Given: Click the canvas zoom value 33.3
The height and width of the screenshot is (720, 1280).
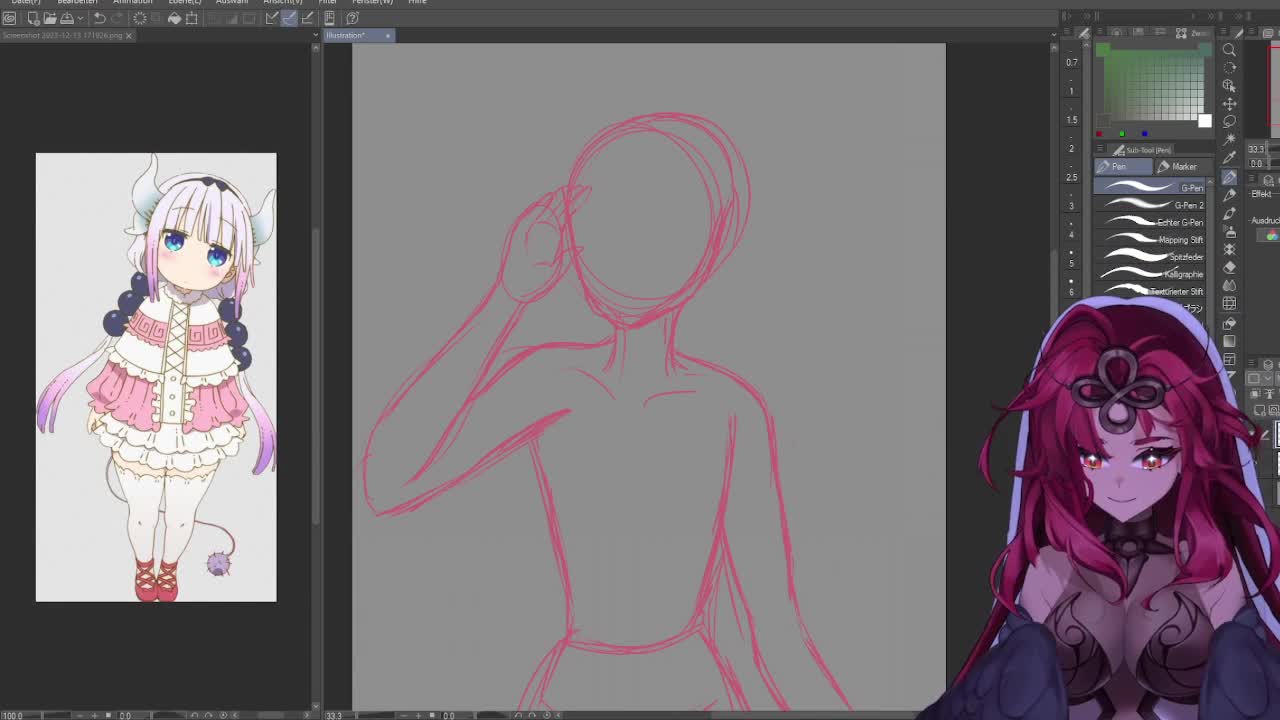Looking at the screenshot, I should [x=334, y=715].
